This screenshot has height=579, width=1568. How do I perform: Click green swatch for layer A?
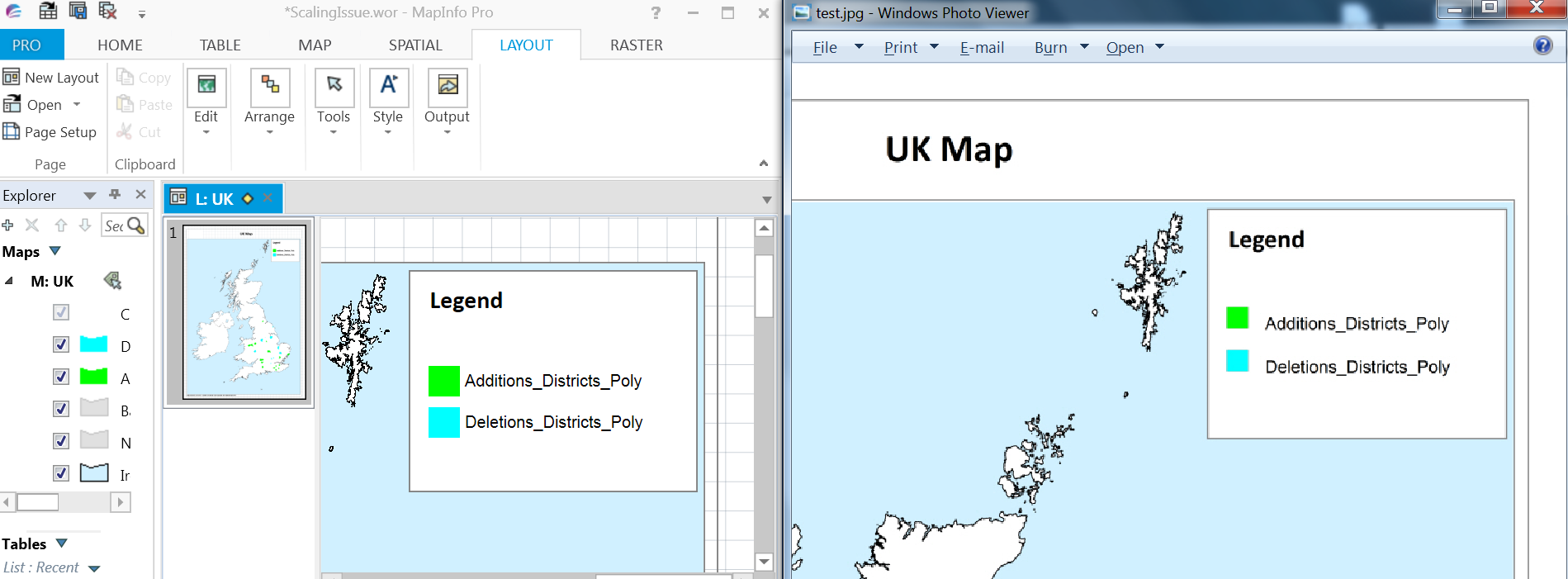pos(93,377)
